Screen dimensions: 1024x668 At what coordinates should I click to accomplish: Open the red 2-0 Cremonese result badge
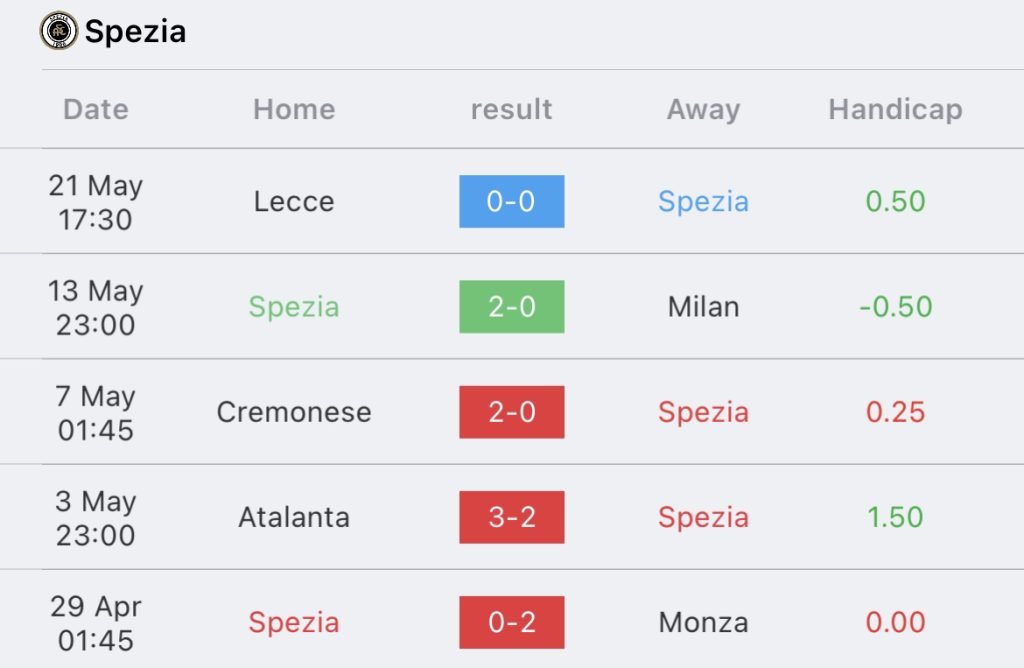tap(511, 412)
